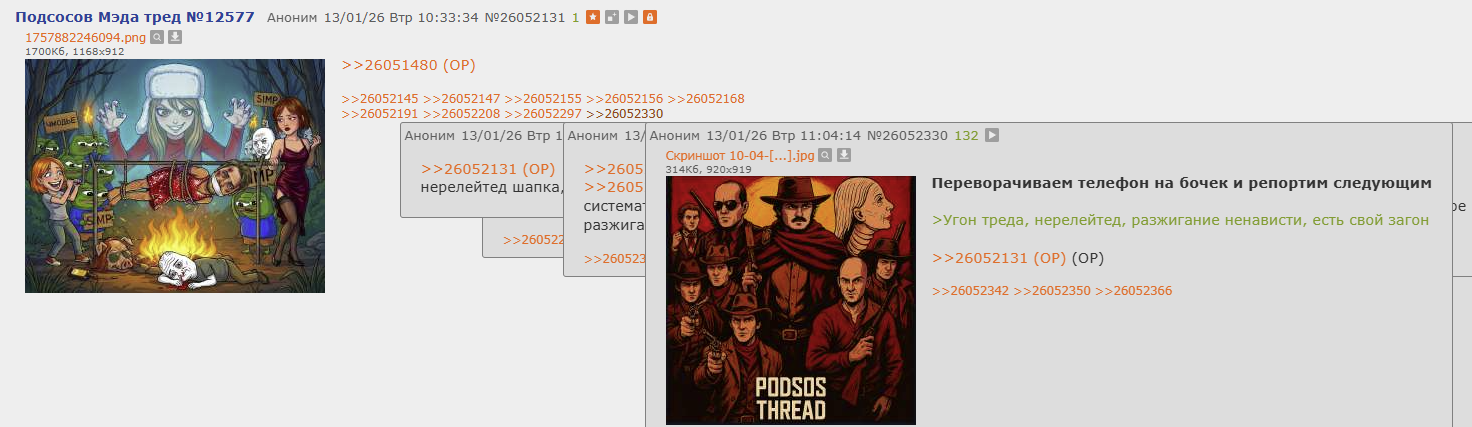Open quoted link >>26052131 (OP) in popup

coord(999,258)
